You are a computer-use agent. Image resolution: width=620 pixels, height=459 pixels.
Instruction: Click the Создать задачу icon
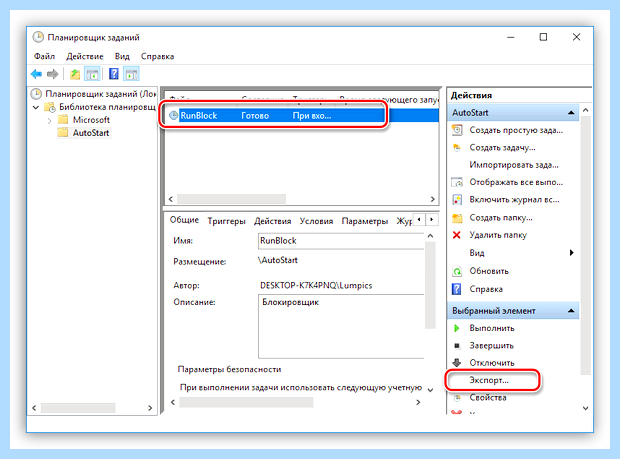coord(457,147)
